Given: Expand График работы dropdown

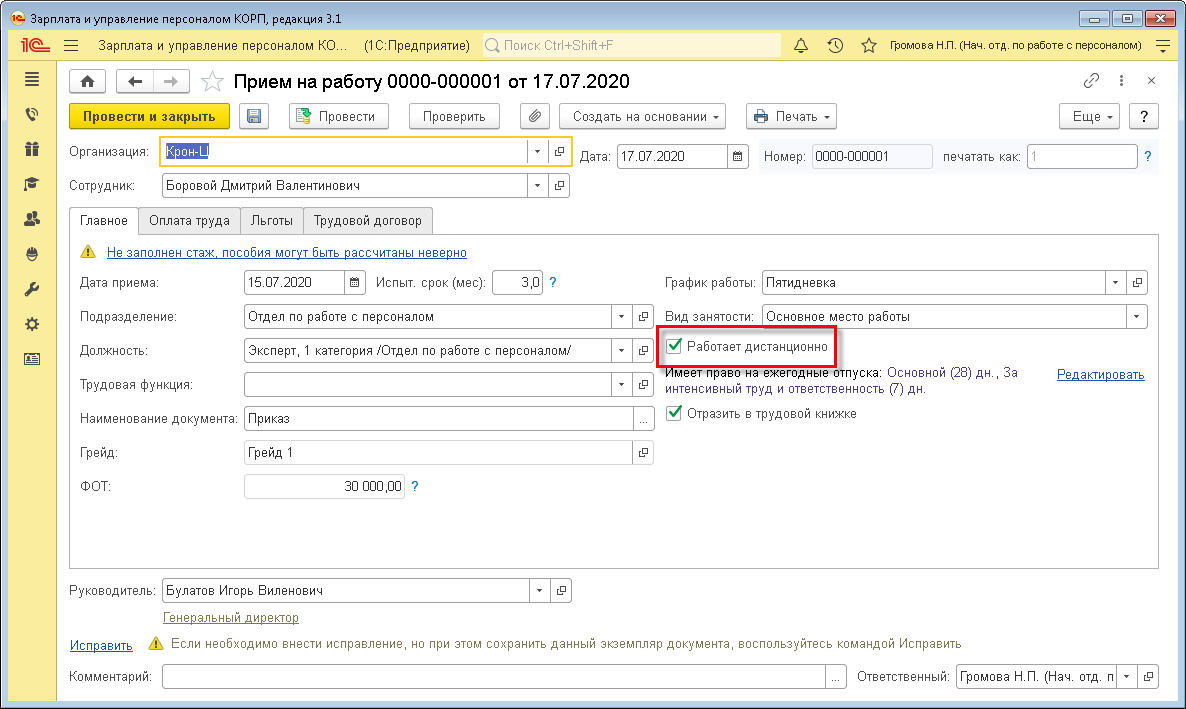Looking at the screenshot, I should coord(1117,283).
